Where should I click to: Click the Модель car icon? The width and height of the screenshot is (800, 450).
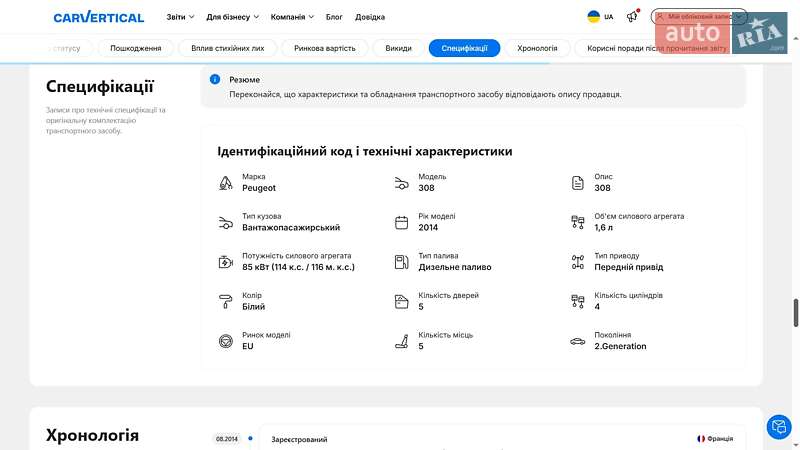tap(402, 183)
